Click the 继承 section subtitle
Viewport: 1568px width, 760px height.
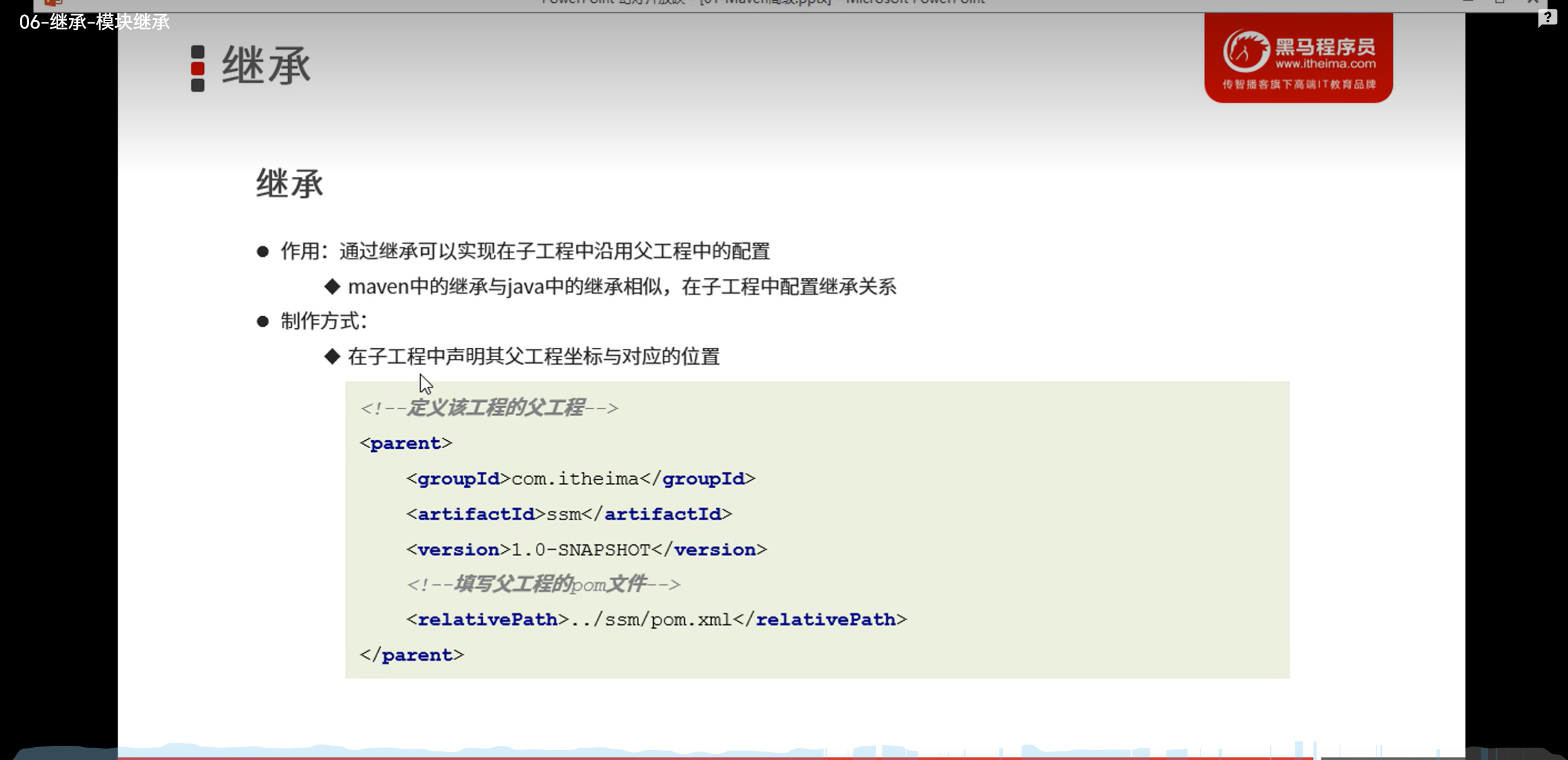pos(289,184)
